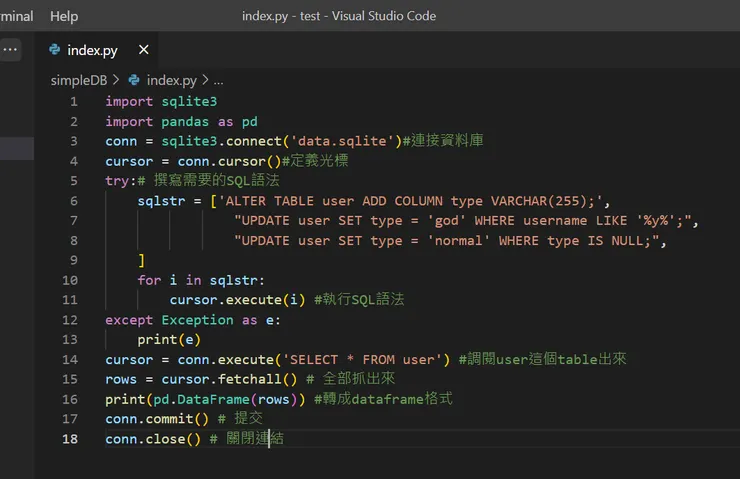740x479 pixels.
Task: Close the index.py editor tab
Action: (143, 49)
